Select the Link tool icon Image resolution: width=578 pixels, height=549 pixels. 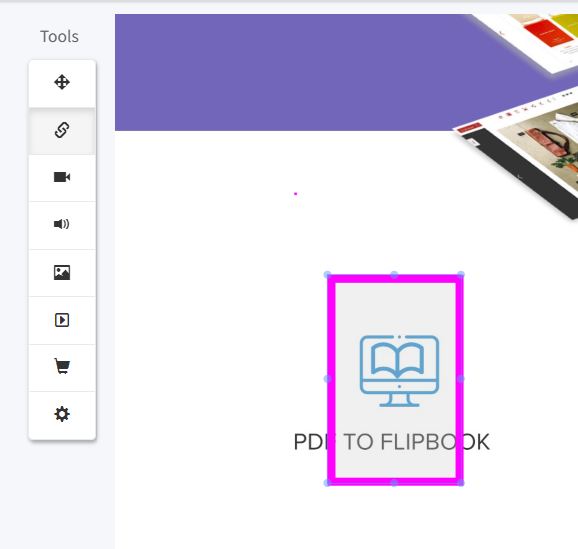pyautogui.click(x=62, y=130)
